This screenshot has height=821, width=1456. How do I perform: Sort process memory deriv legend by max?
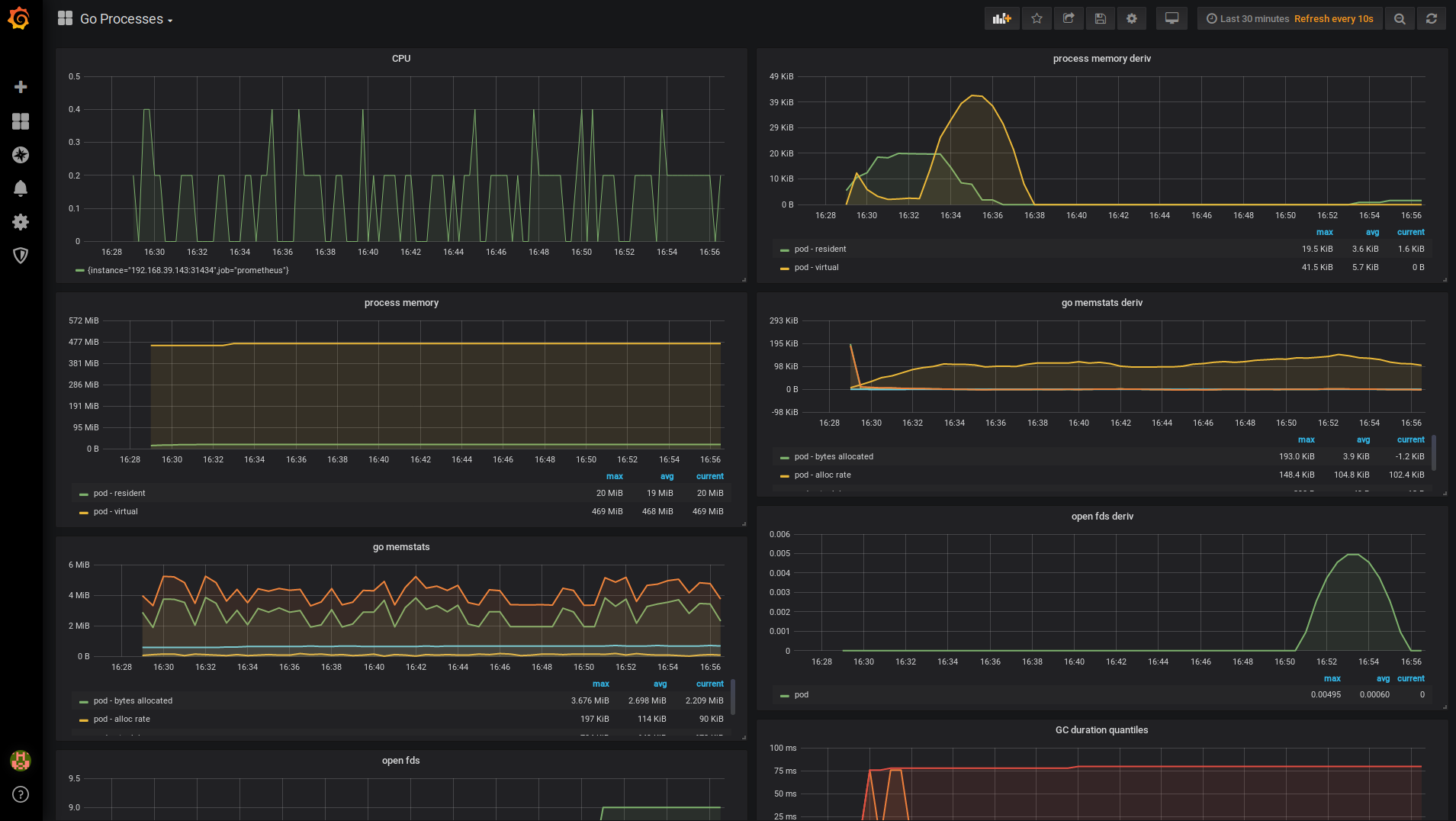click(x=1325, y=232)
